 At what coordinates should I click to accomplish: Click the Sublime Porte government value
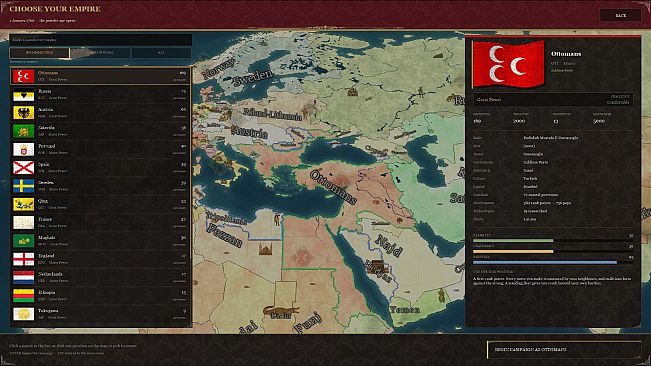tap(536, 162)
